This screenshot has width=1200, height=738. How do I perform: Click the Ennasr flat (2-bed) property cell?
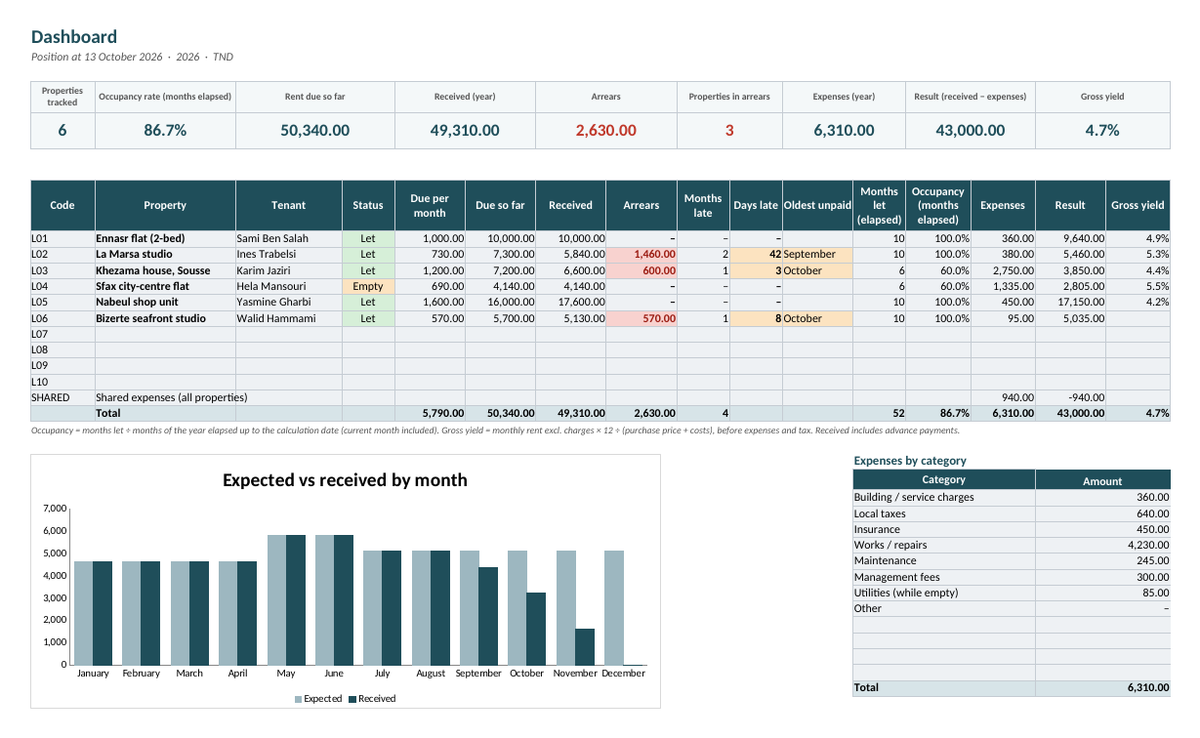pyautogui.click(x=164, y=239)
